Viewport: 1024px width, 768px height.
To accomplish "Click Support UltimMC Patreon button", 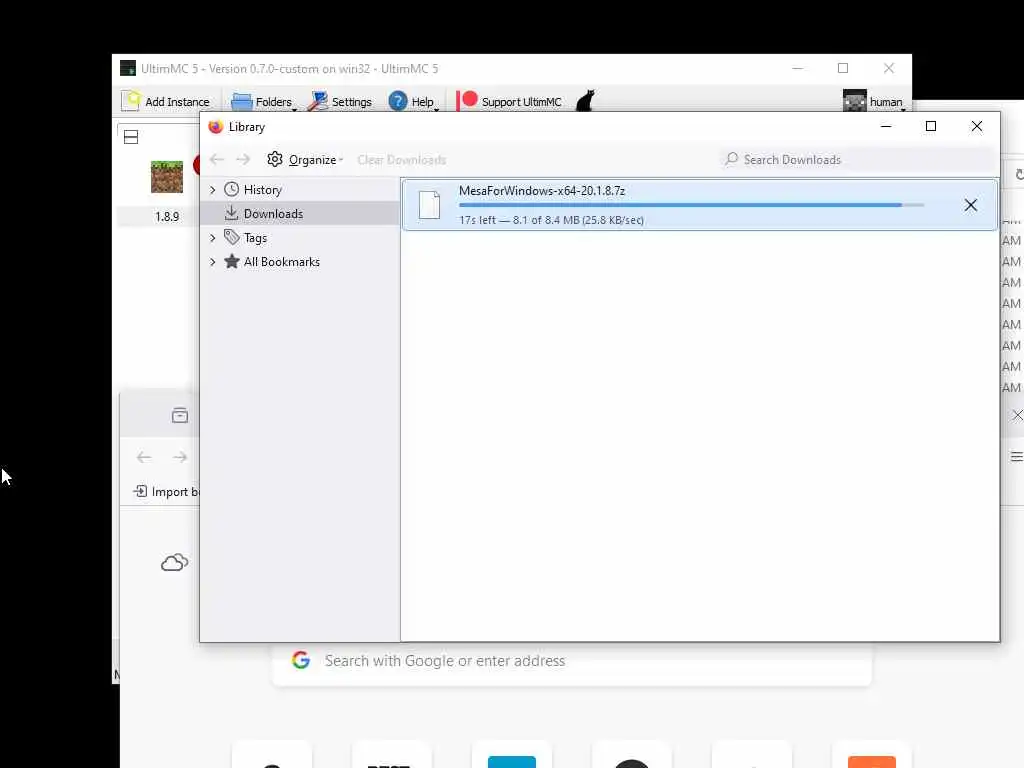I will pyautogui.click(x=510, y=101).
